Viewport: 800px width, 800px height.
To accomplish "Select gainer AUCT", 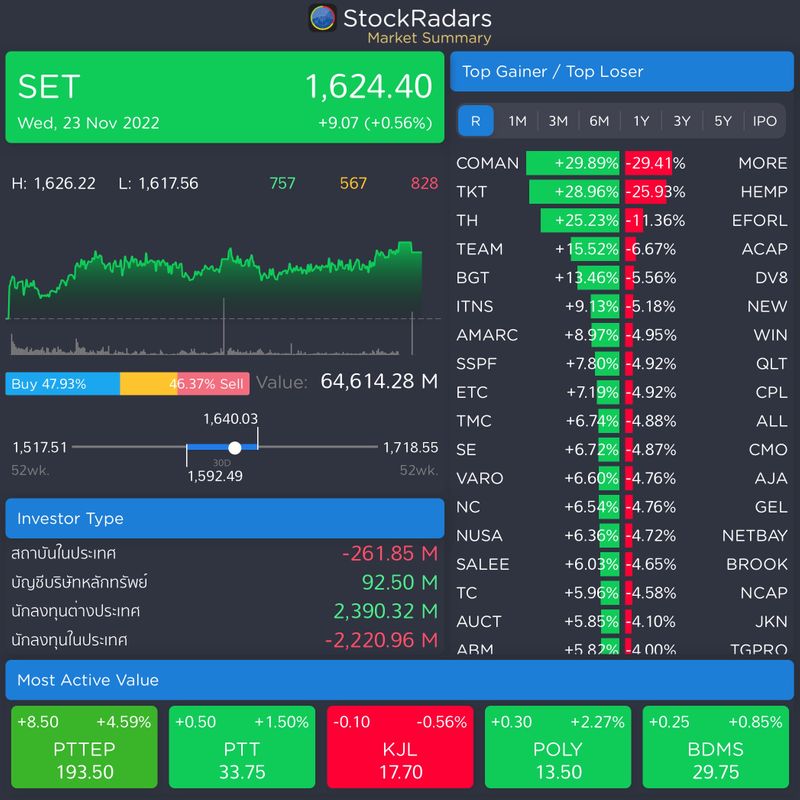I will [479, 621].
